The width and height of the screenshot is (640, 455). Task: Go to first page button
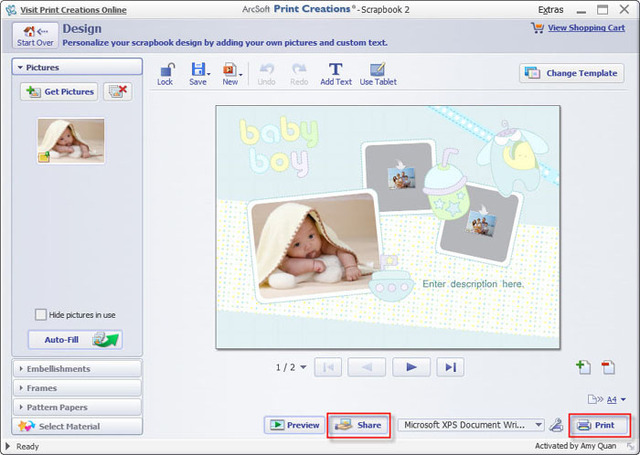pos(328,367)
